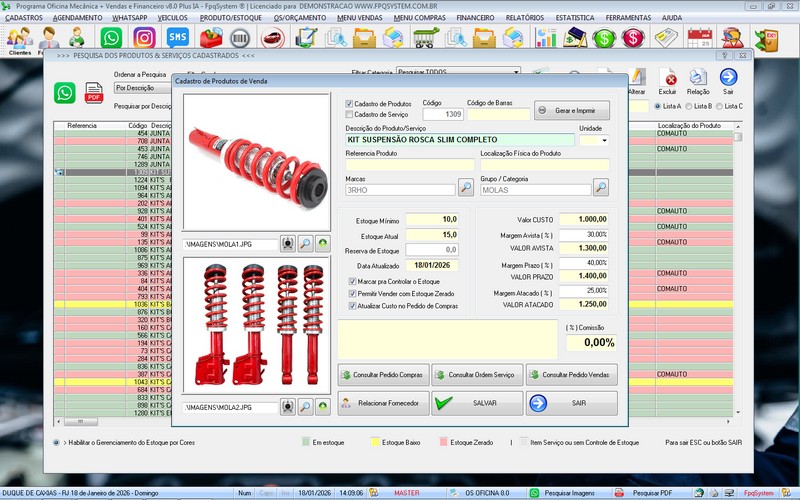The width and height of the screenshot is (800, 500).
Task: Export the product list via PDF icon
Action: (94, 95)
